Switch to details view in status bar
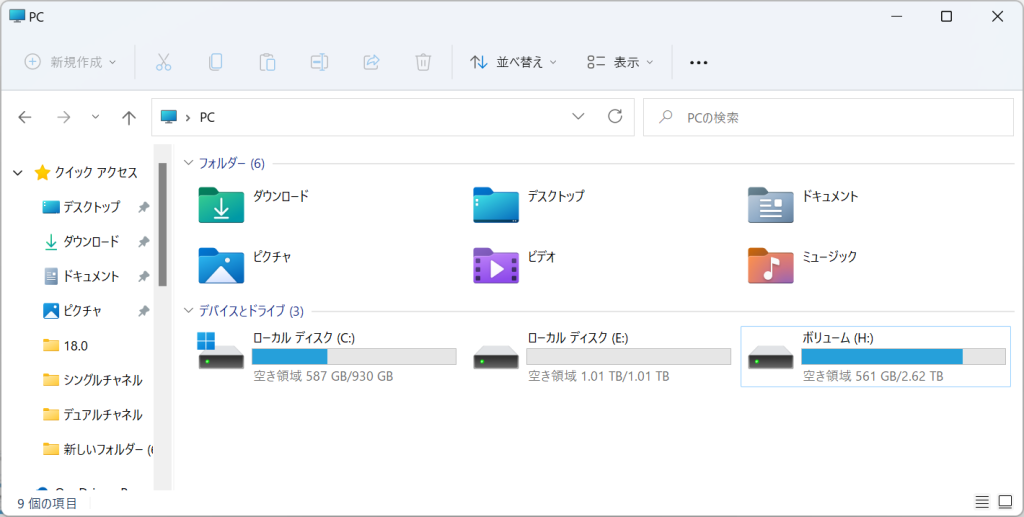 [981, 502]
